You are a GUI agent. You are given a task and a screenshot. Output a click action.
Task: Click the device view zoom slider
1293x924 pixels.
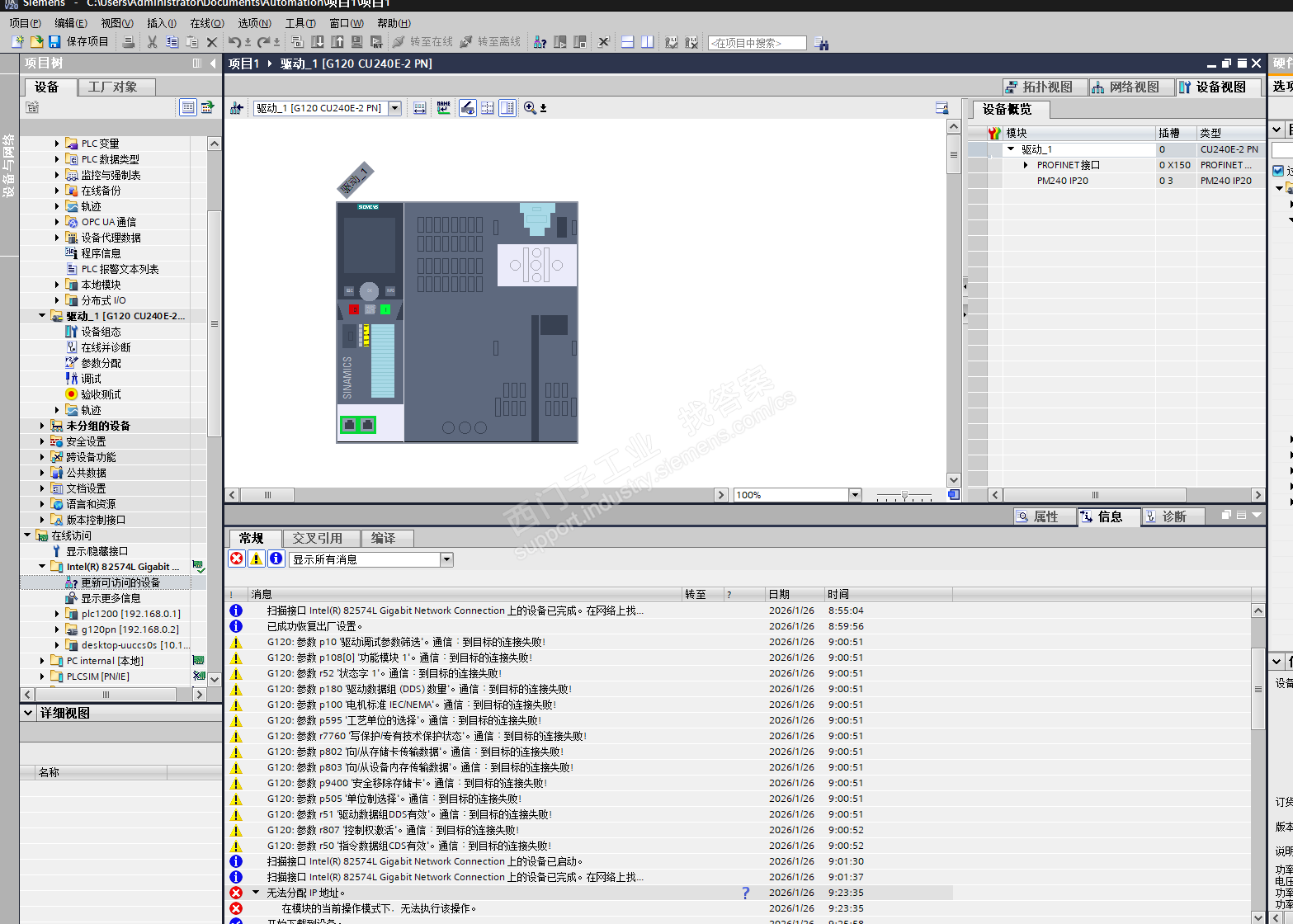coord(904,495)
